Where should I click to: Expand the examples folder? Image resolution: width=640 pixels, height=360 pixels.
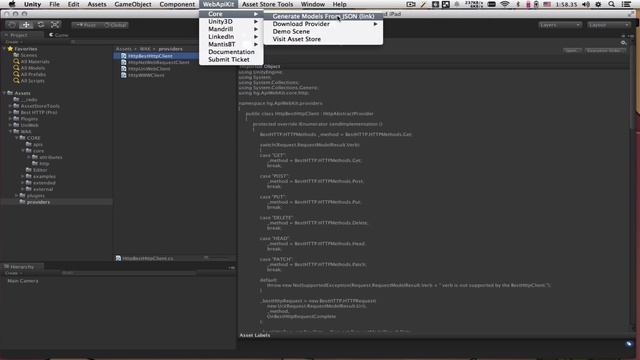(23, 176)
